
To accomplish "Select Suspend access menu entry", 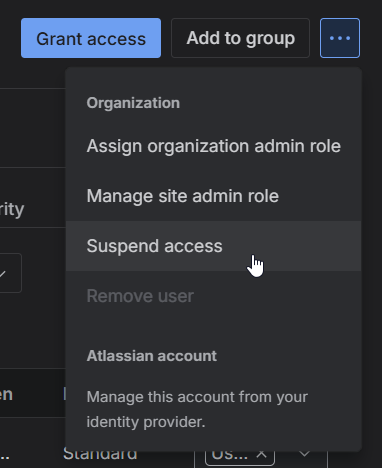I will (x=213, y=246).
